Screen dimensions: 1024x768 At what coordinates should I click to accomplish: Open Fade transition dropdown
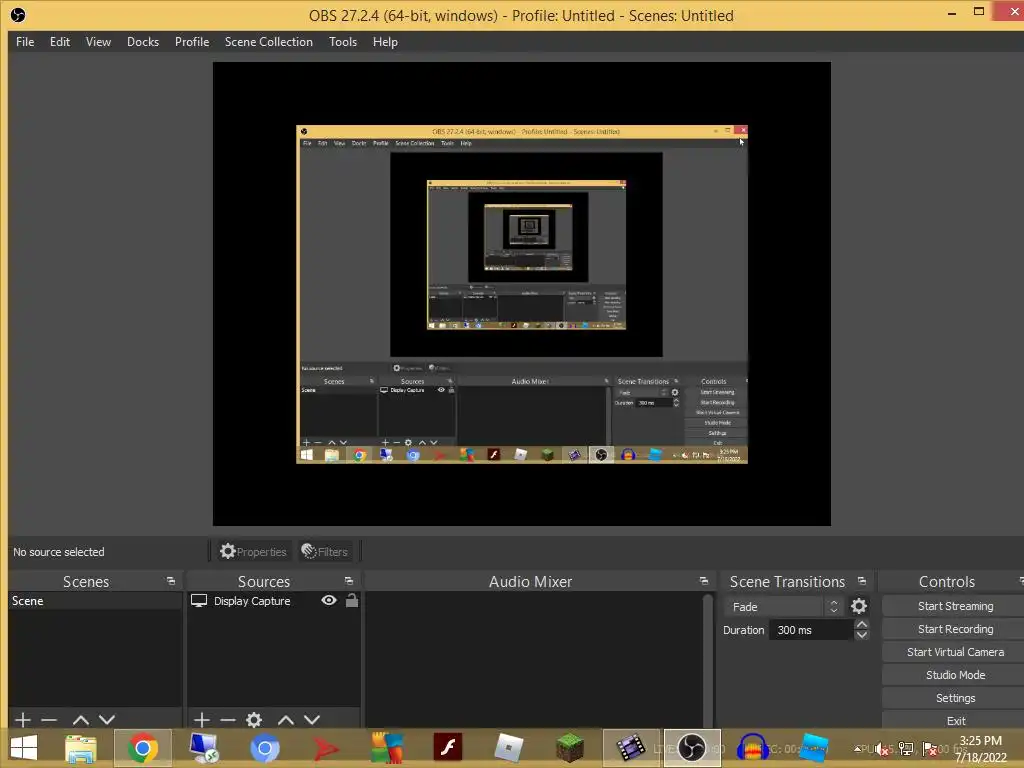783,607
